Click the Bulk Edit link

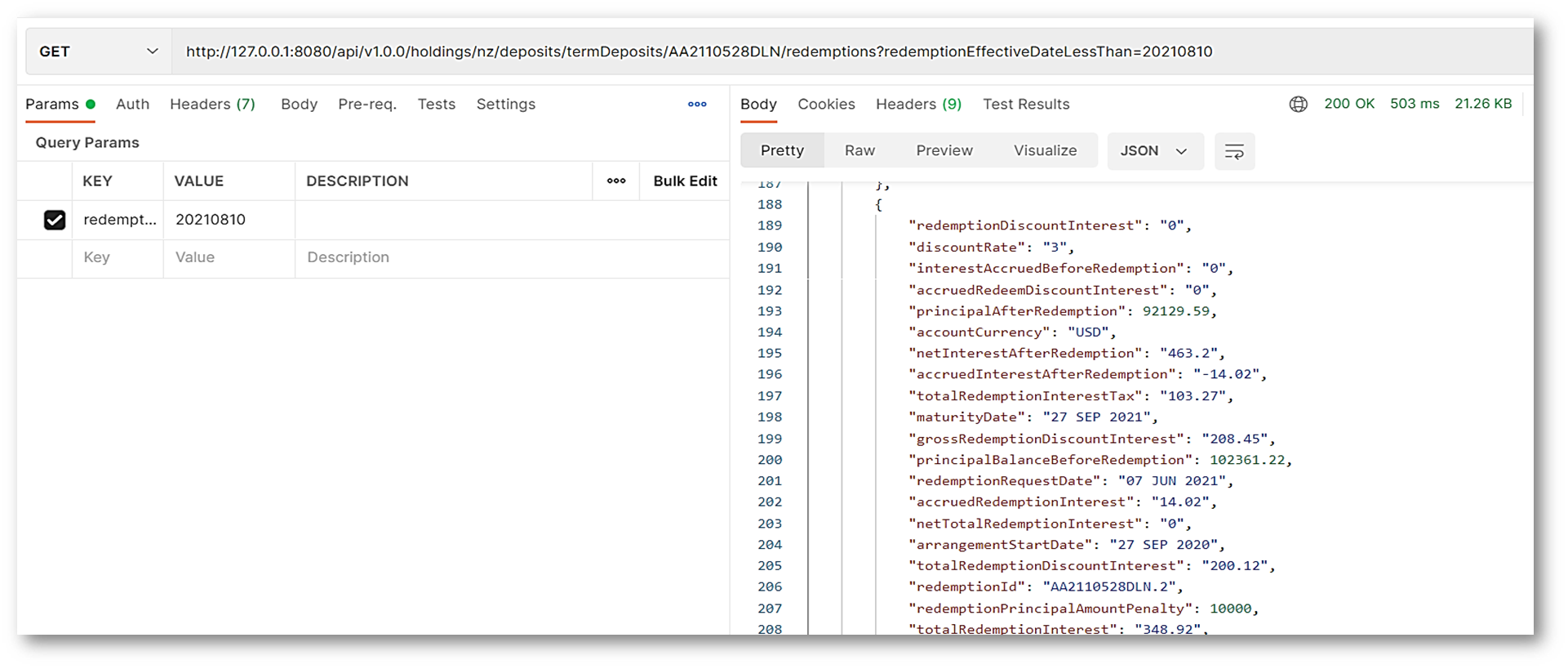coord(685,181)
